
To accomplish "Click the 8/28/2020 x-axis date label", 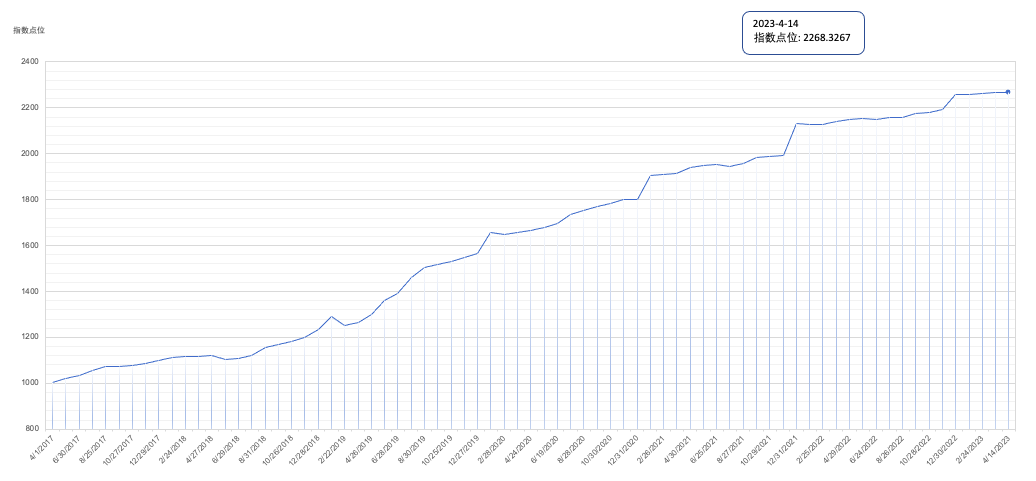I will click(x=572, y=448).
